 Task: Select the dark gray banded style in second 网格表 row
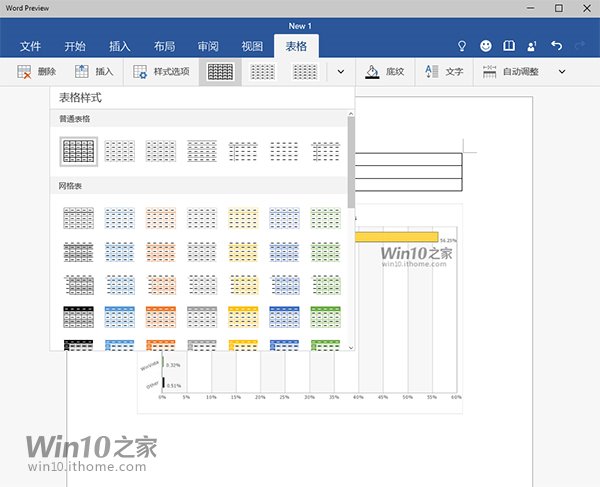pos(78,252)
